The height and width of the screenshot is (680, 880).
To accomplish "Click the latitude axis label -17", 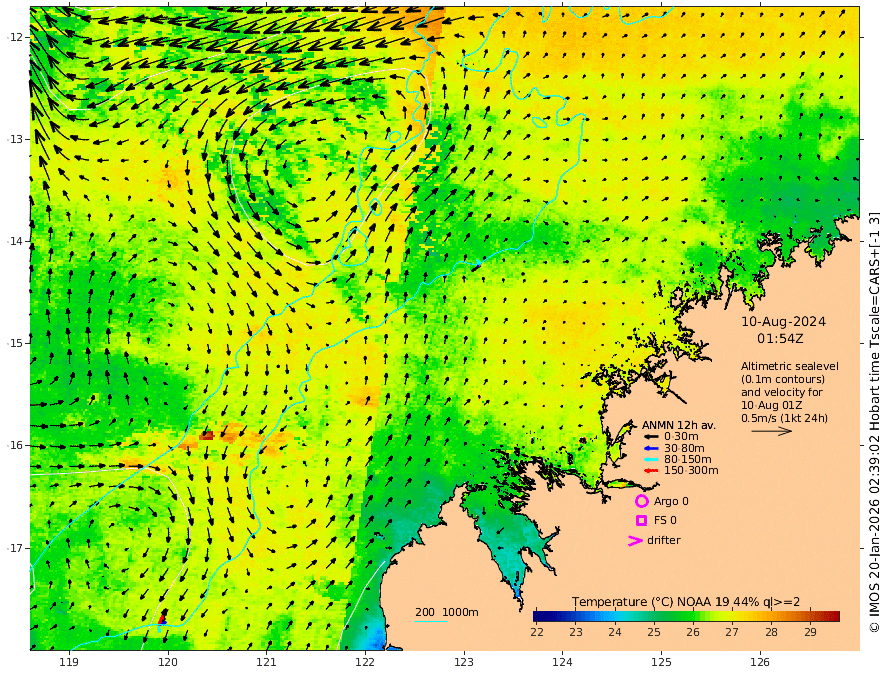I will [14, 547].
